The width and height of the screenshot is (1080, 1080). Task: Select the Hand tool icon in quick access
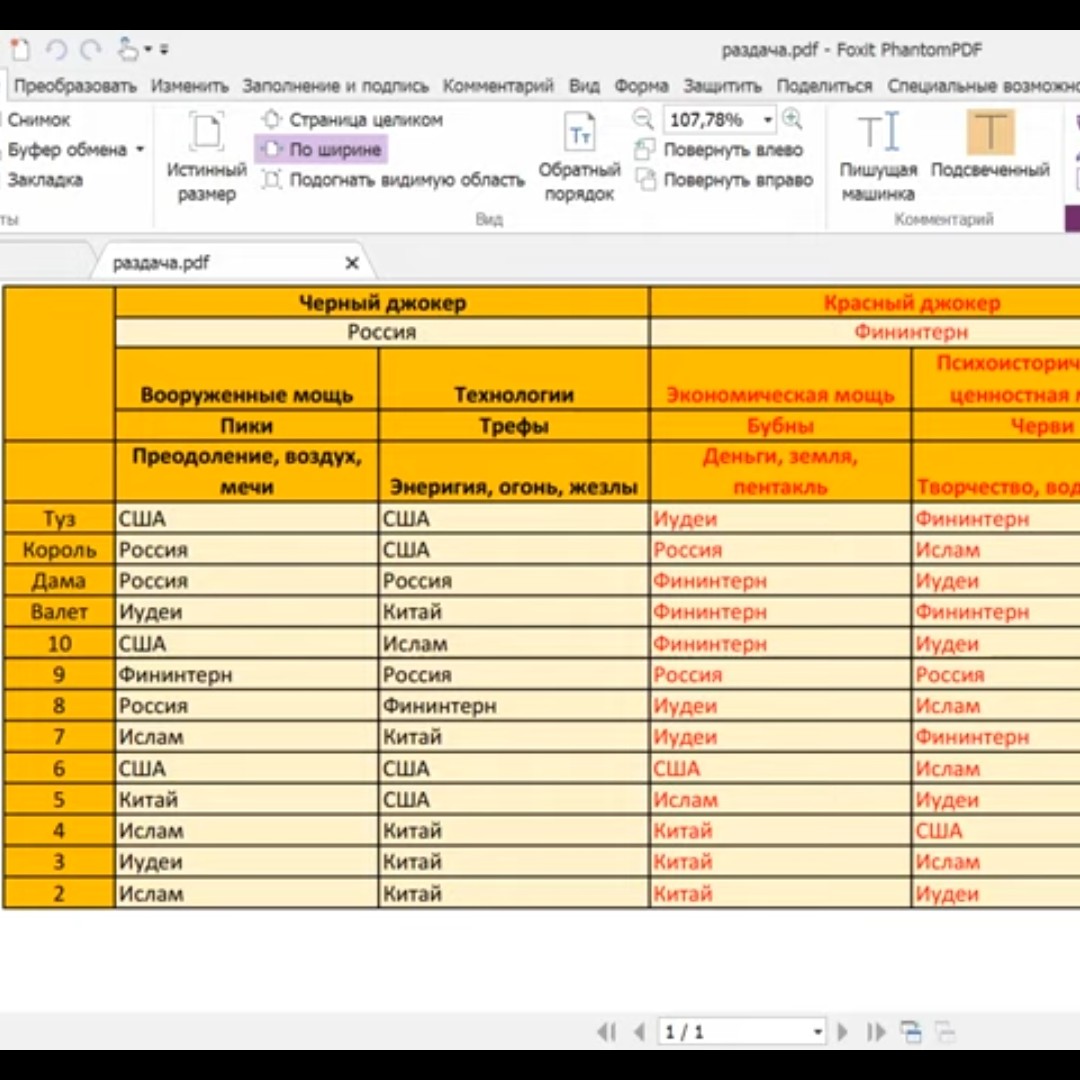click(x=127, y=50)
